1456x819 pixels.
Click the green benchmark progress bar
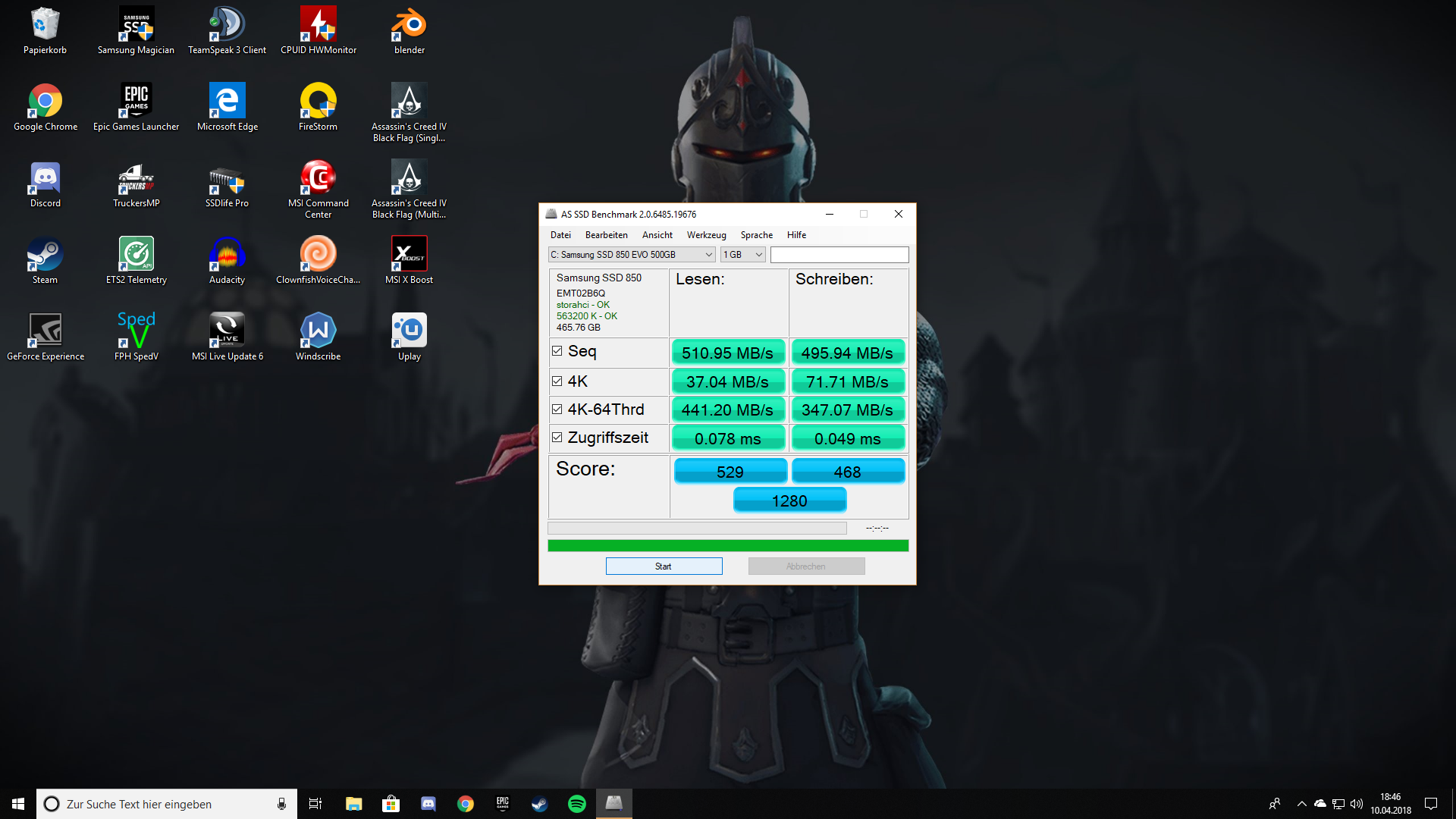[x=727, y=545]
